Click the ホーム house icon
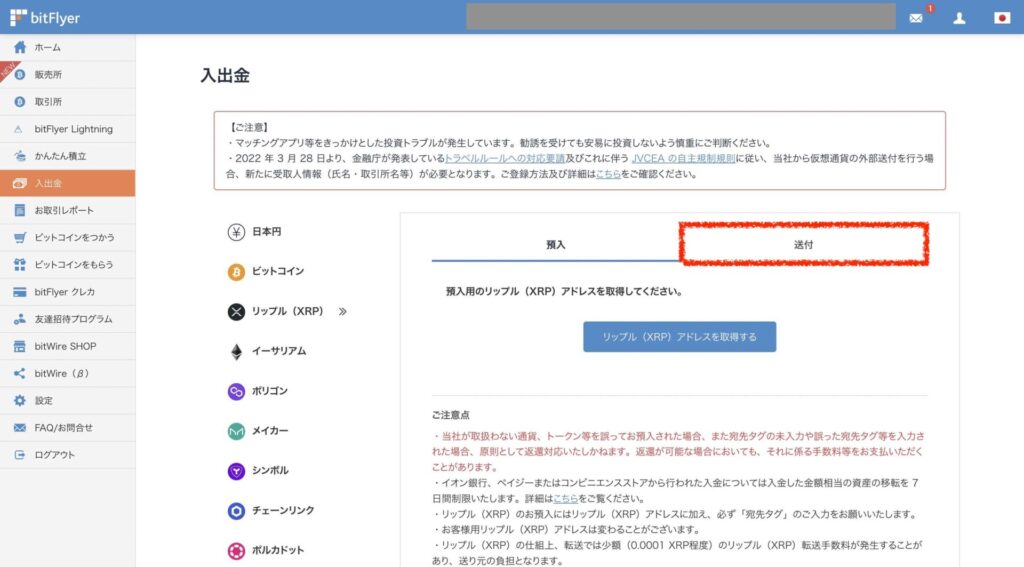The width and height of the screenshot is (1024, 567). (20, 47)
